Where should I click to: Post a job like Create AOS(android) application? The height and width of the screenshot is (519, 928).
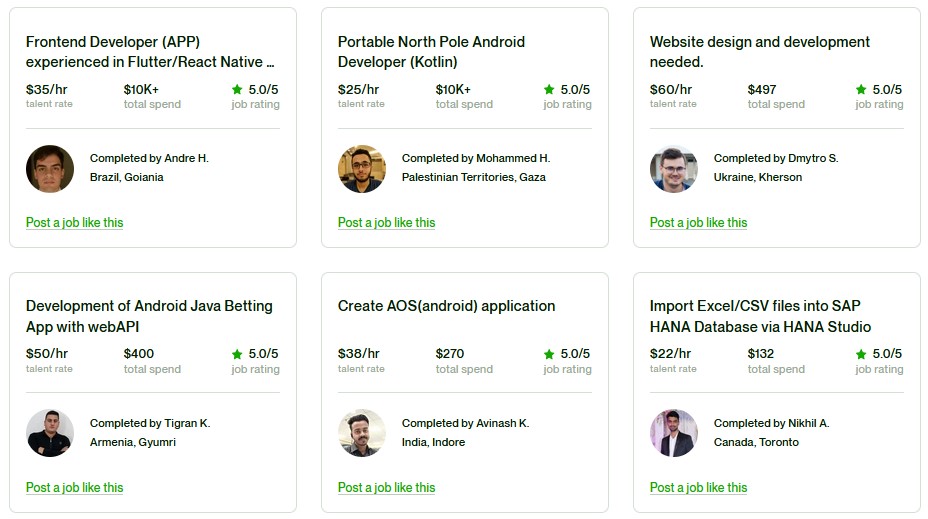tap(386, 488)
